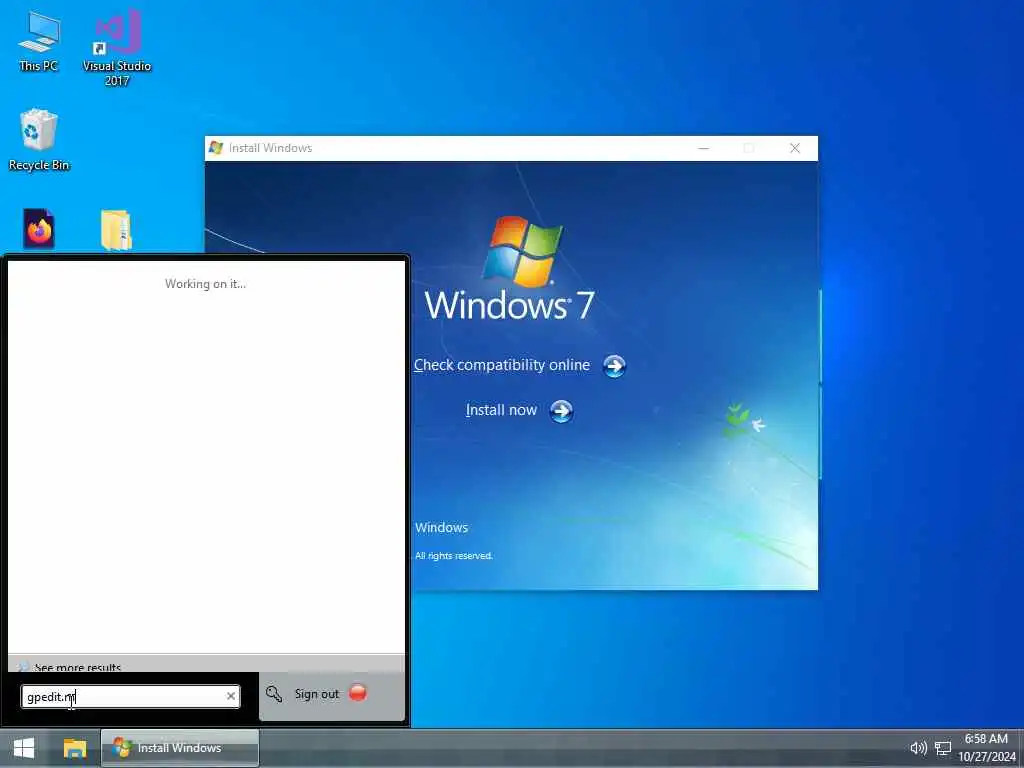The width and height of the screenshot is (1024, 768).
Task: Click the arrow beside Check compatibility online
Action: click(x=614, y=366)
